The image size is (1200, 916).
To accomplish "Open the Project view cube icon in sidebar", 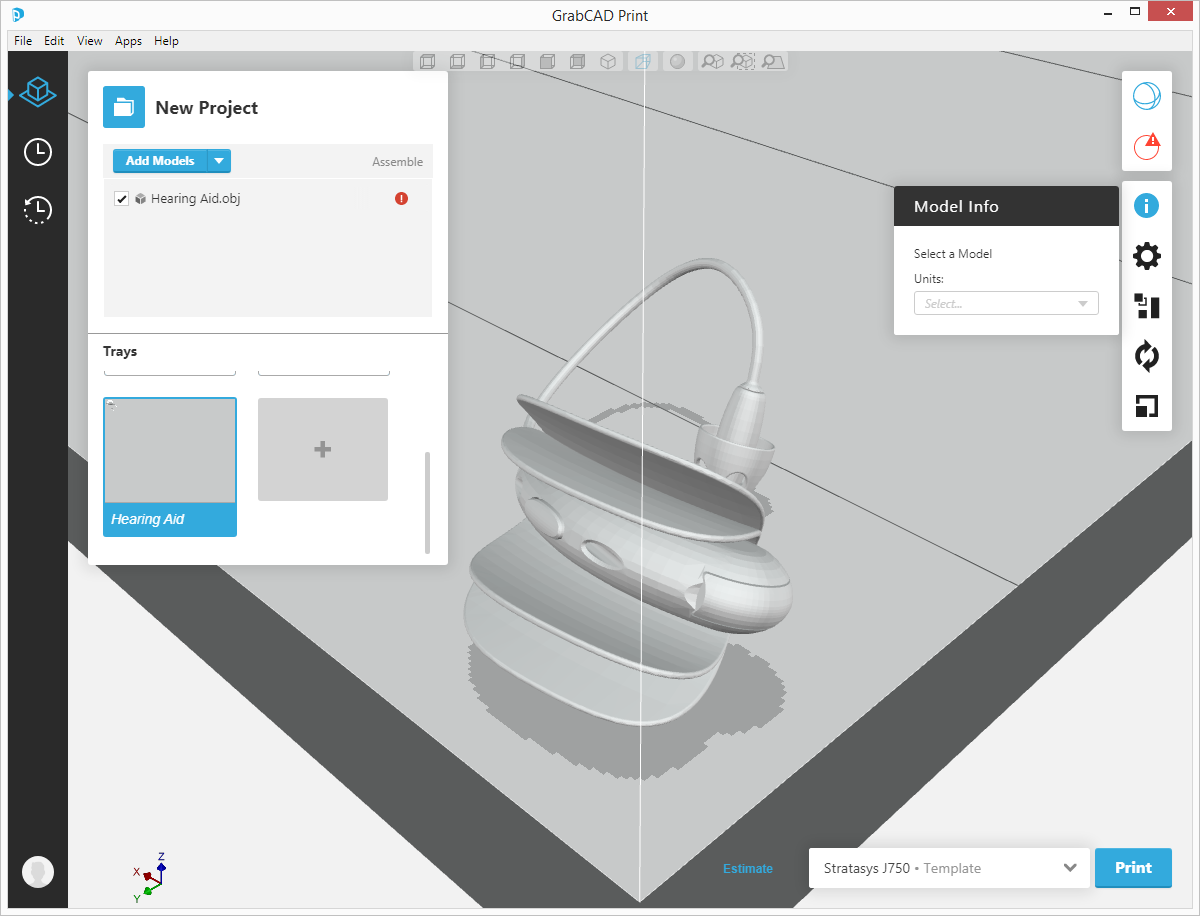I will click(38, 93).
